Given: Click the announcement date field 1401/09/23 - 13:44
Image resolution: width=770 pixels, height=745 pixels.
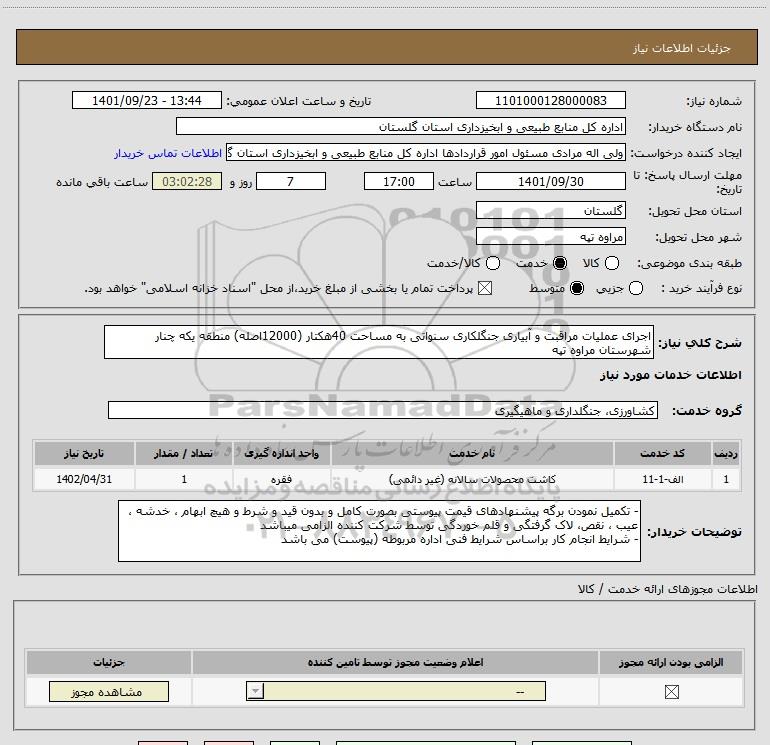Looking at the screenshot, I should [x=147, y=101].
